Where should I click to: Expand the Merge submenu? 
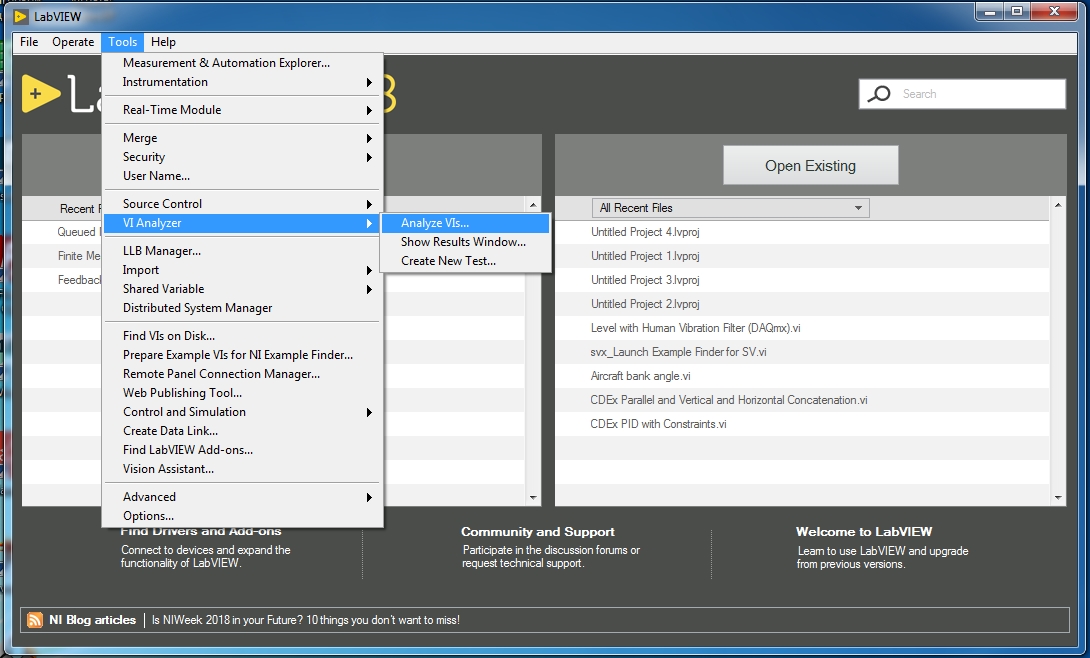(242, 138)
